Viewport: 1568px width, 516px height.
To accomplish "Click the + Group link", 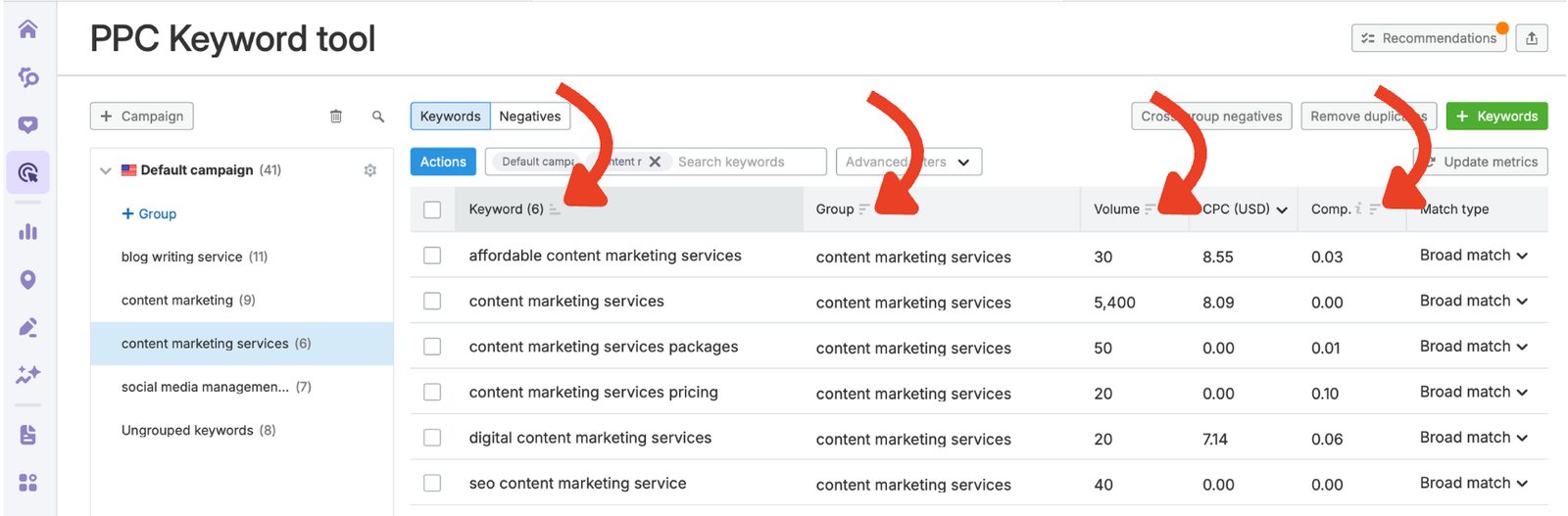I will (149, 213).
